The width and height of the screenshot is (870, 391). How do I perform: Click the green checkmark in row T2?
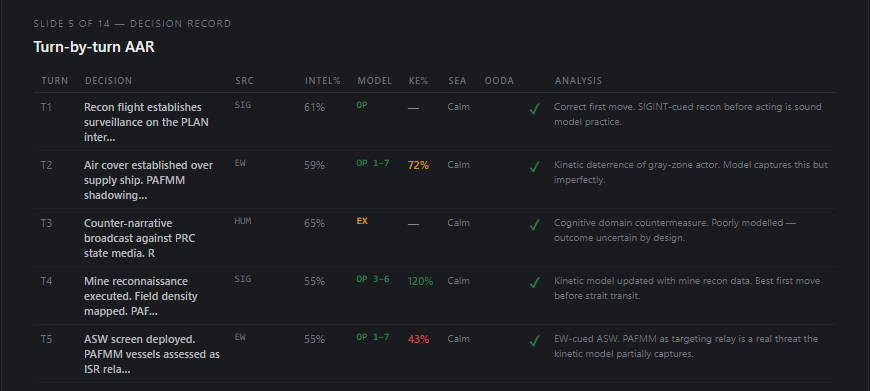pos(534,167)
